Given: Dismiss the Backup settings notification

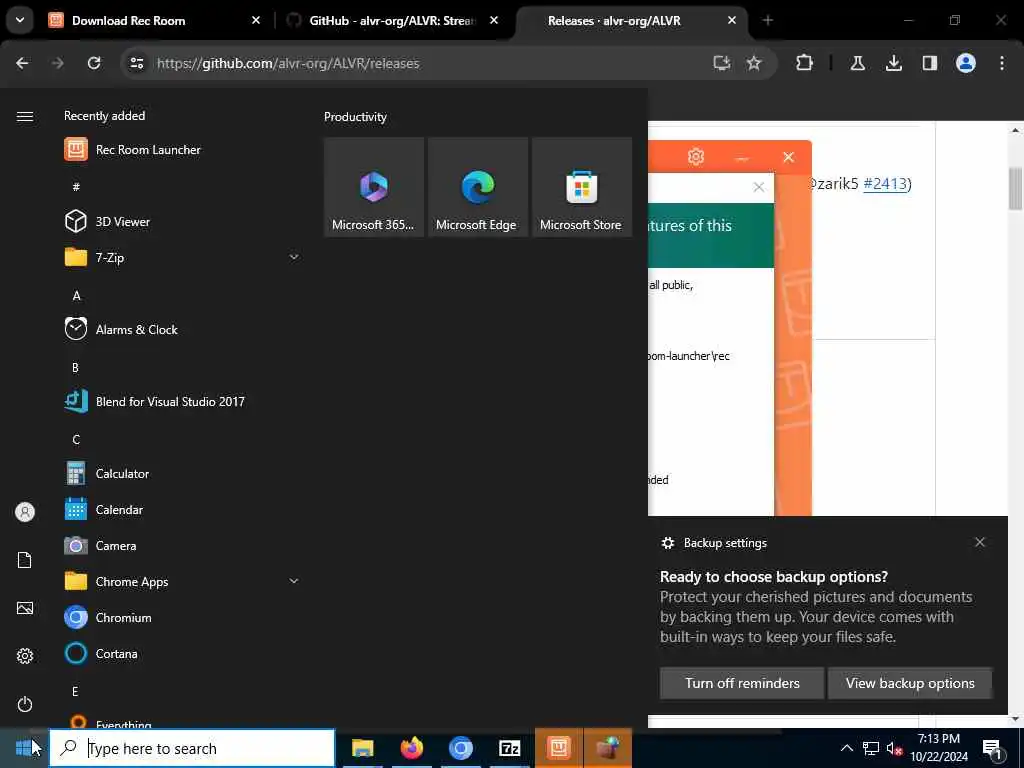Looking at the screenshot, I should pos(980,542).
